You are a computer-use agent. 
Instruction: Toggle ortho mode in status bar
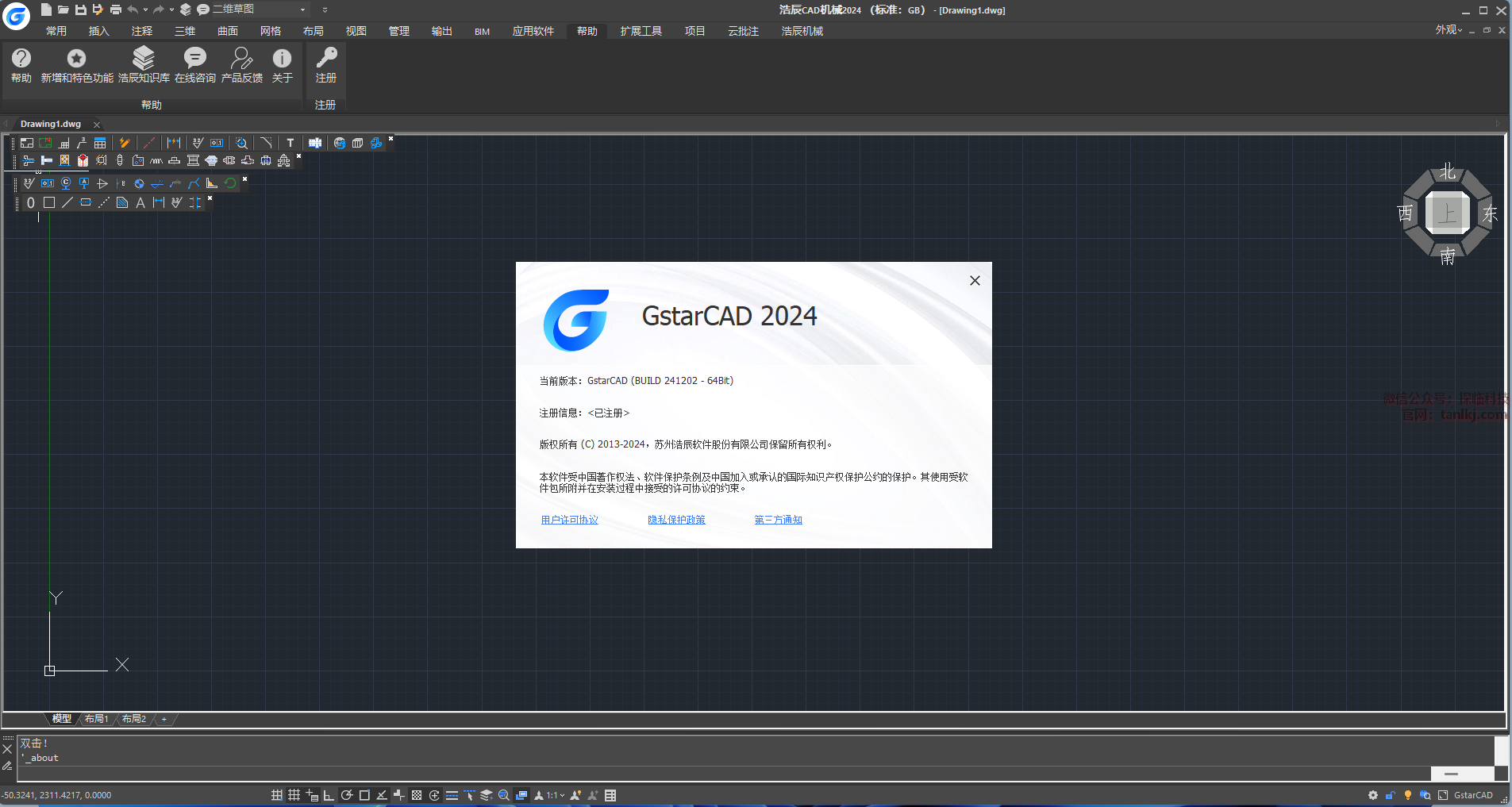pyautogui.click(x=329, y=795)
